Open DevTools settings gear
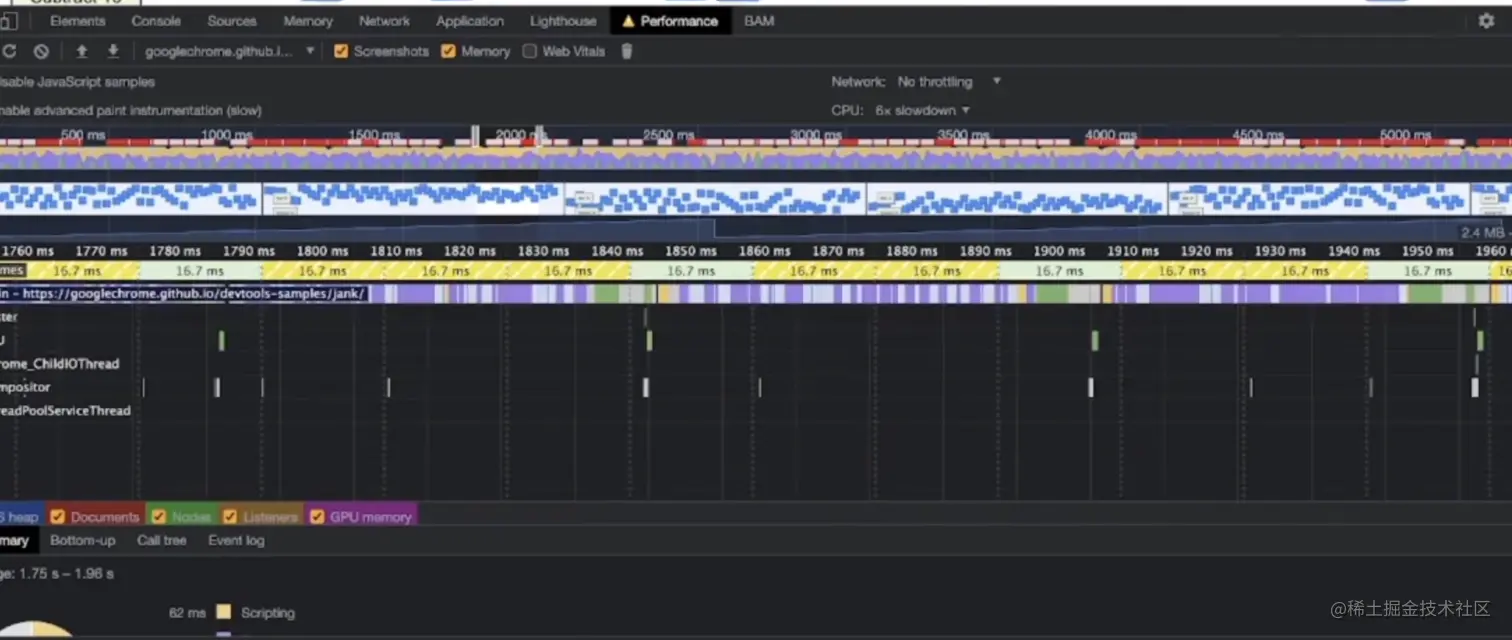Viewport: 1512px width, 640px height. 1486,21
